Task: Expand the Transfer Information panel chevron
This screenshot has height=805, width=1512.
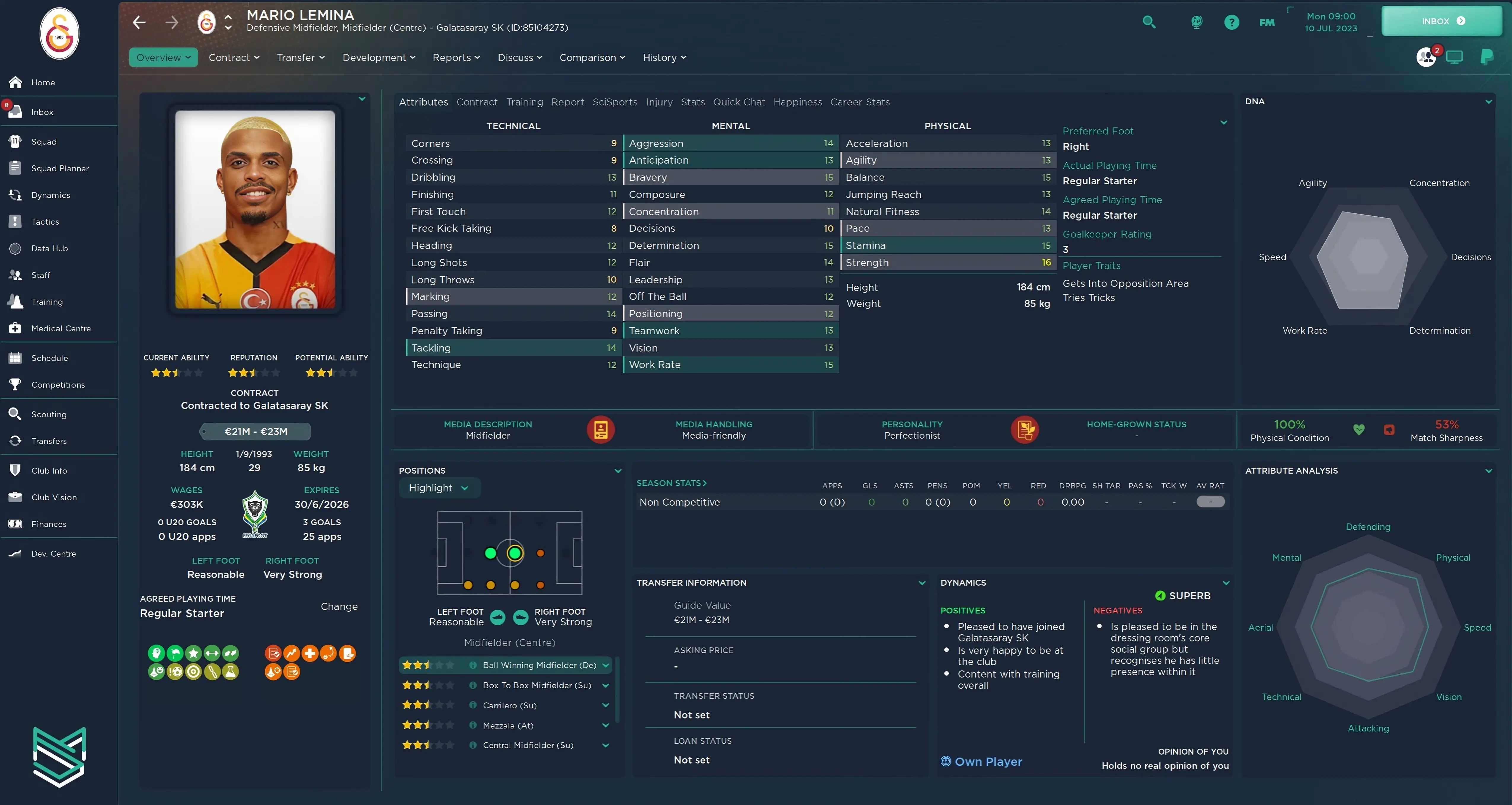Action: [922, 583]
